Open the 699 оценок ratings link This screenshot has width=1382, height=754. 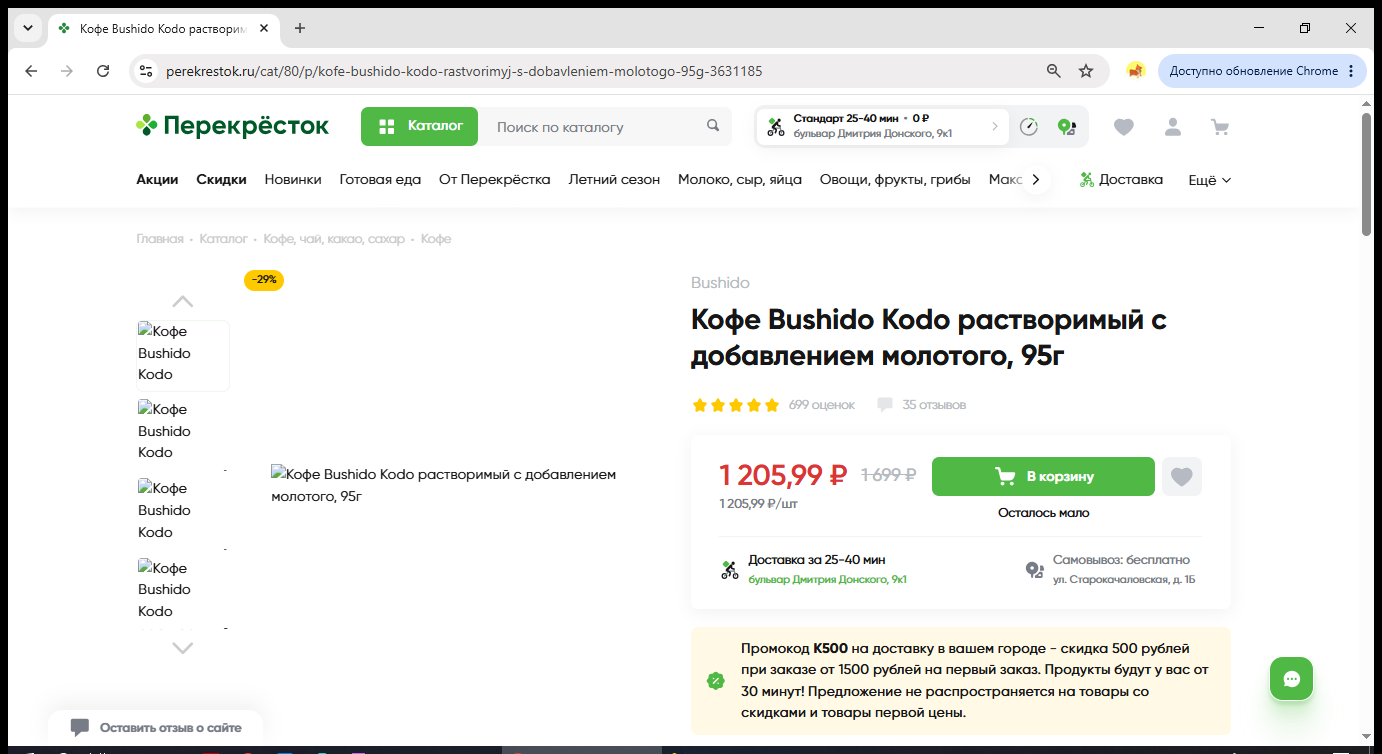822,405
